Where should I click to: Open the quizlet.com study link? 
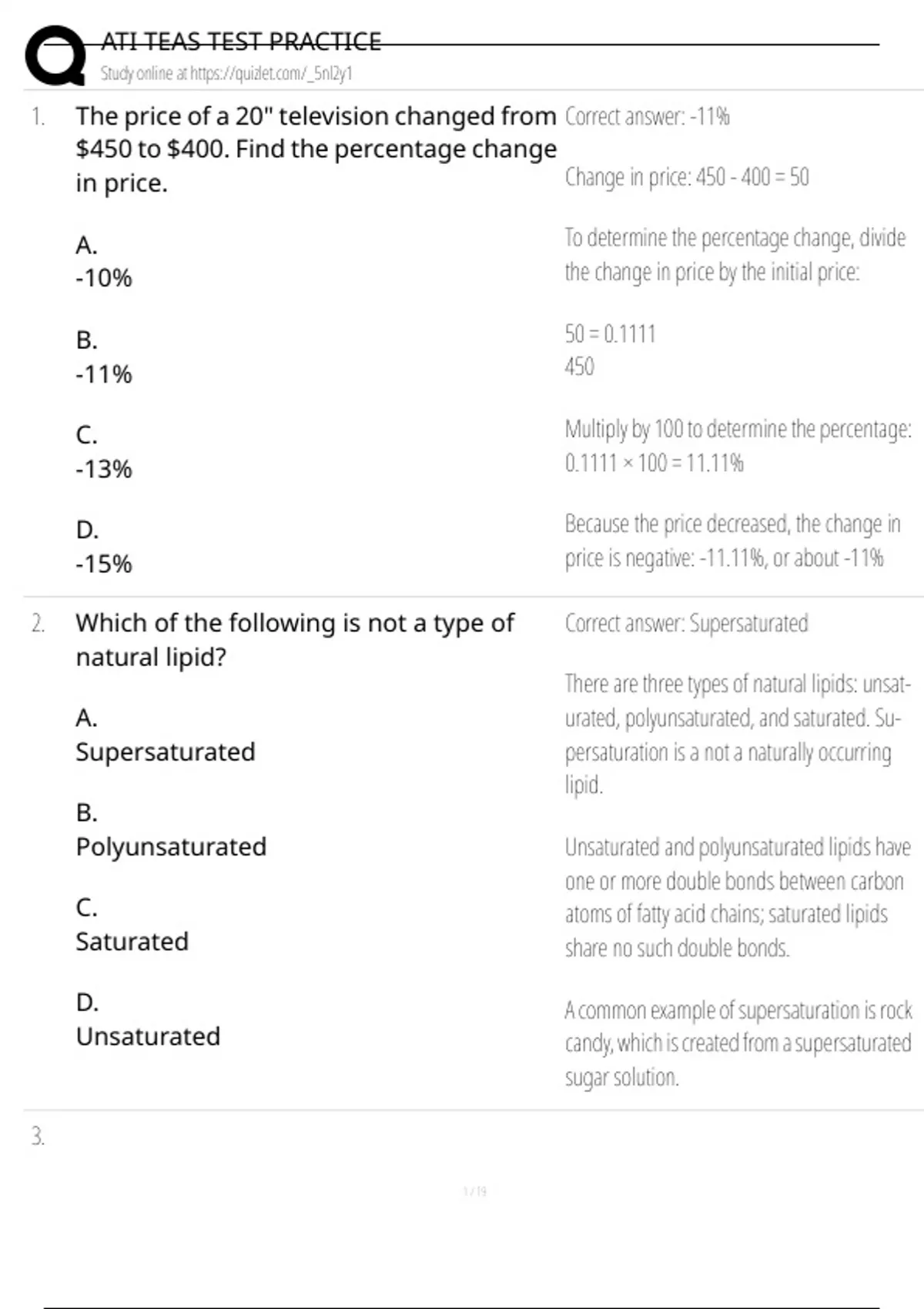pyautogui.click(x=226, y=74)
